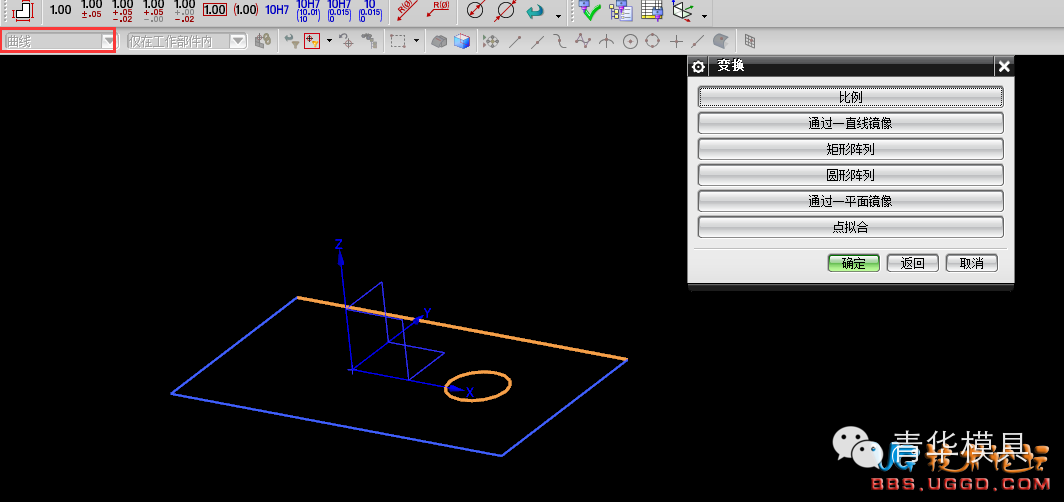The height and width of the screenshot is (502, 1064).
Task: Select diameter dimension with inside arrow
Action: (x=476, y=9)
